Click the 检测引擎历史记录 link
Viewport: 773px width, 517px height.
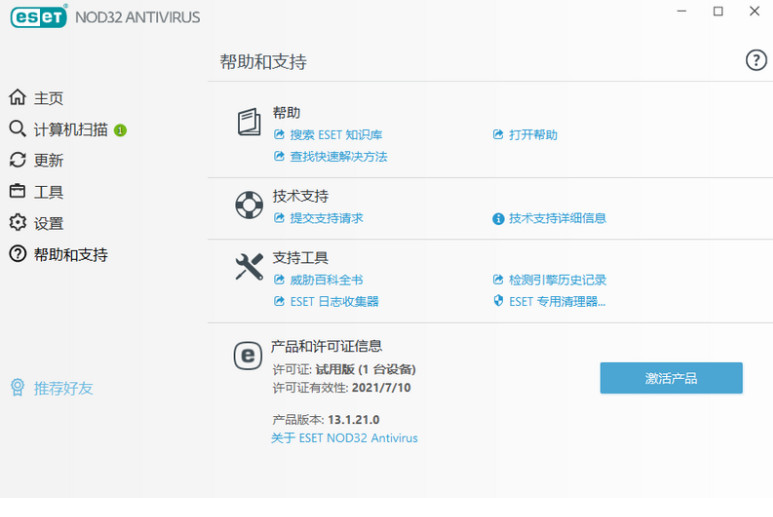557,280
